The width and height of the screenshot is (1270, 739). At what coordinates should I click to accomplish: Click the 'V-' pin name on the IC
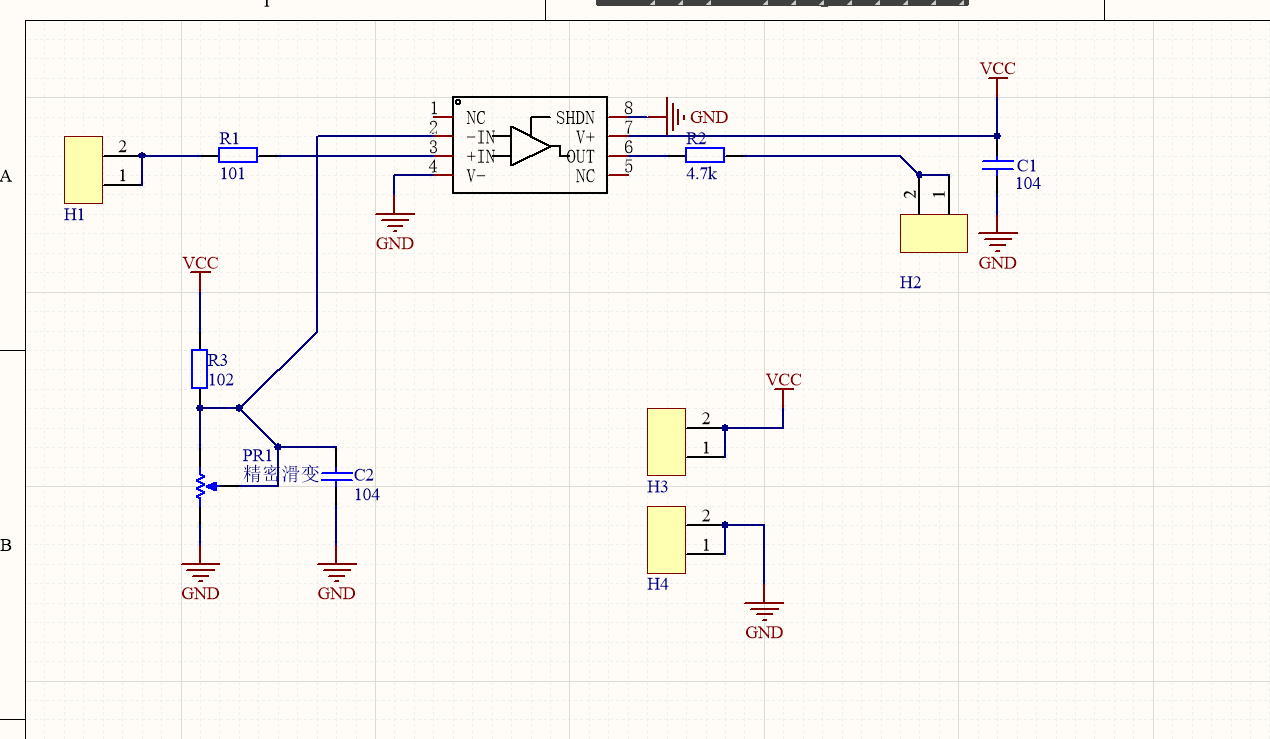[476, 176]
